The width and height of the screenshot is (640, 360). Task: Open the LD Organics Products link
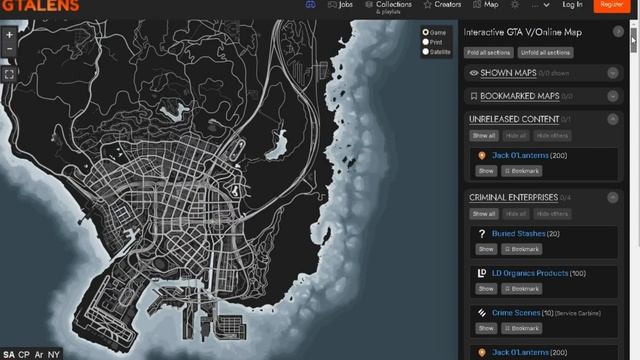click(x=530, y=273)
